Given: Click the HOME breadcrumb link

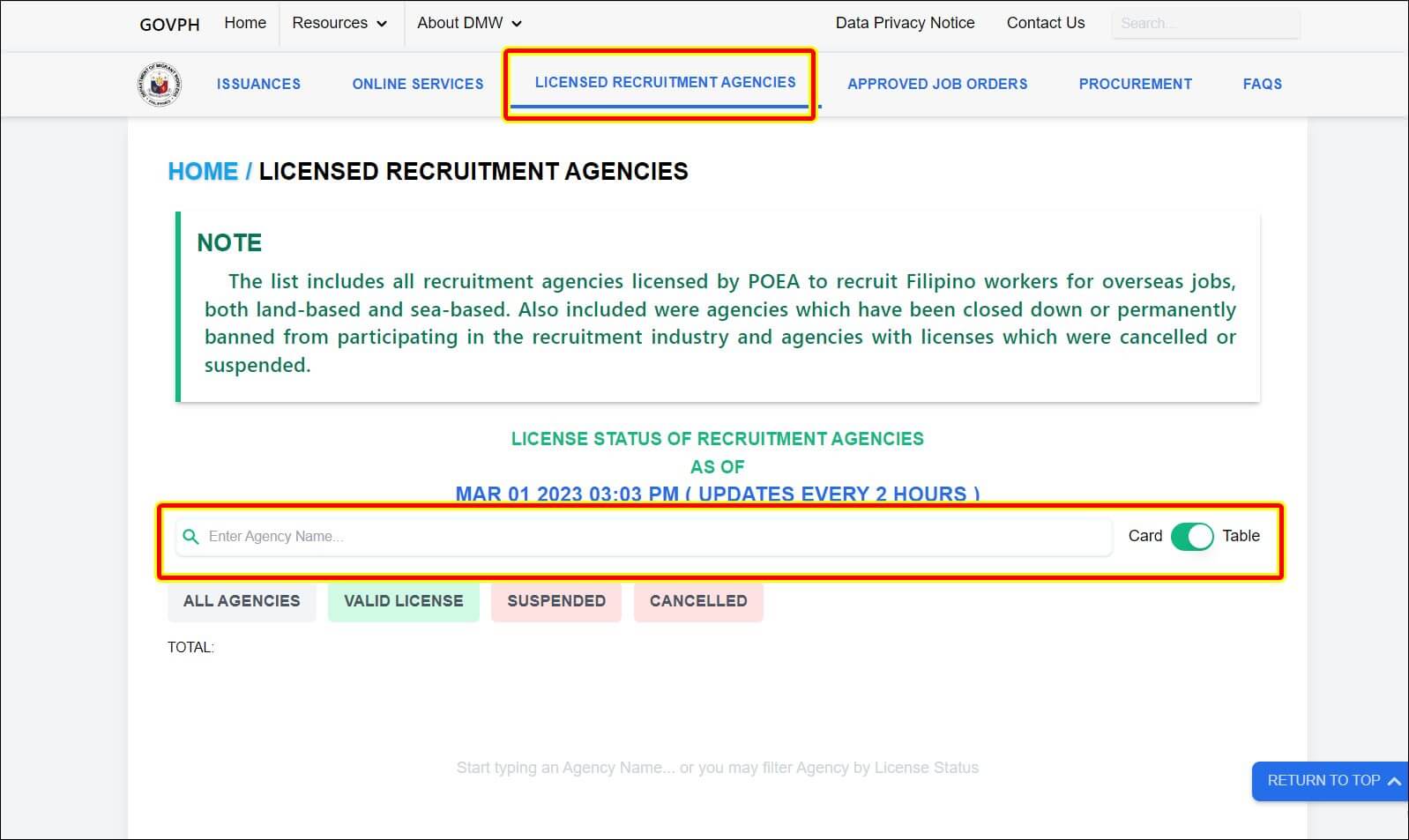Looking at the screenshot, I should pos(203,171).
